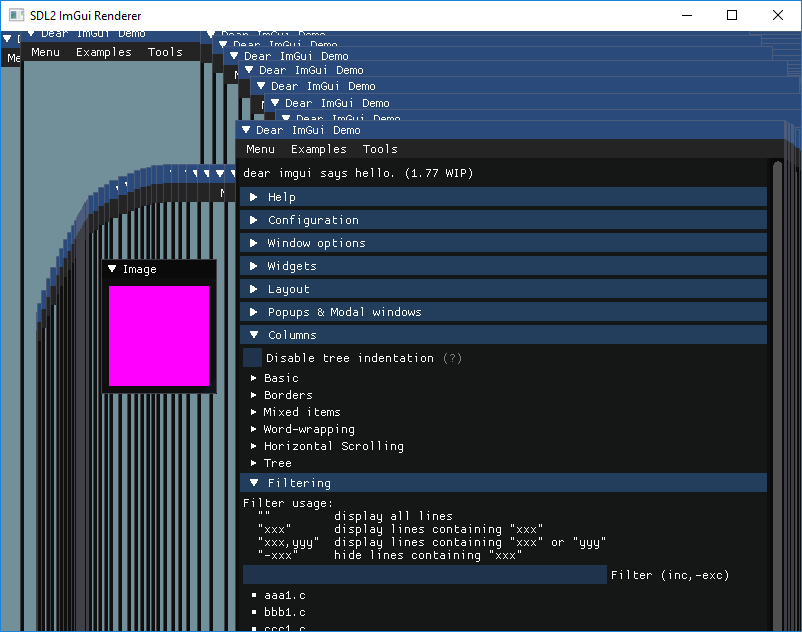Click the SDL2 ImGui Renderer app icon
Screen dimensions: 802x632
pos(16,15)
